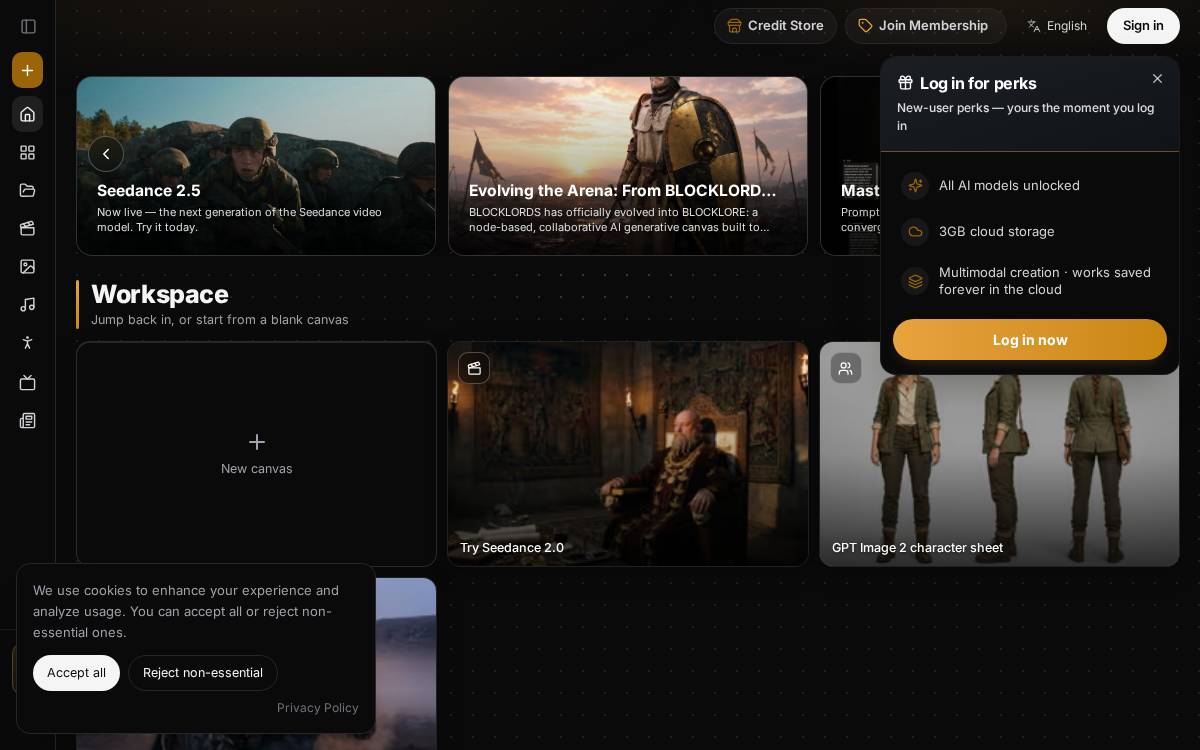Open the English language selector
This screenshot has width=1200, height=750.
(x=1057, y=26)
